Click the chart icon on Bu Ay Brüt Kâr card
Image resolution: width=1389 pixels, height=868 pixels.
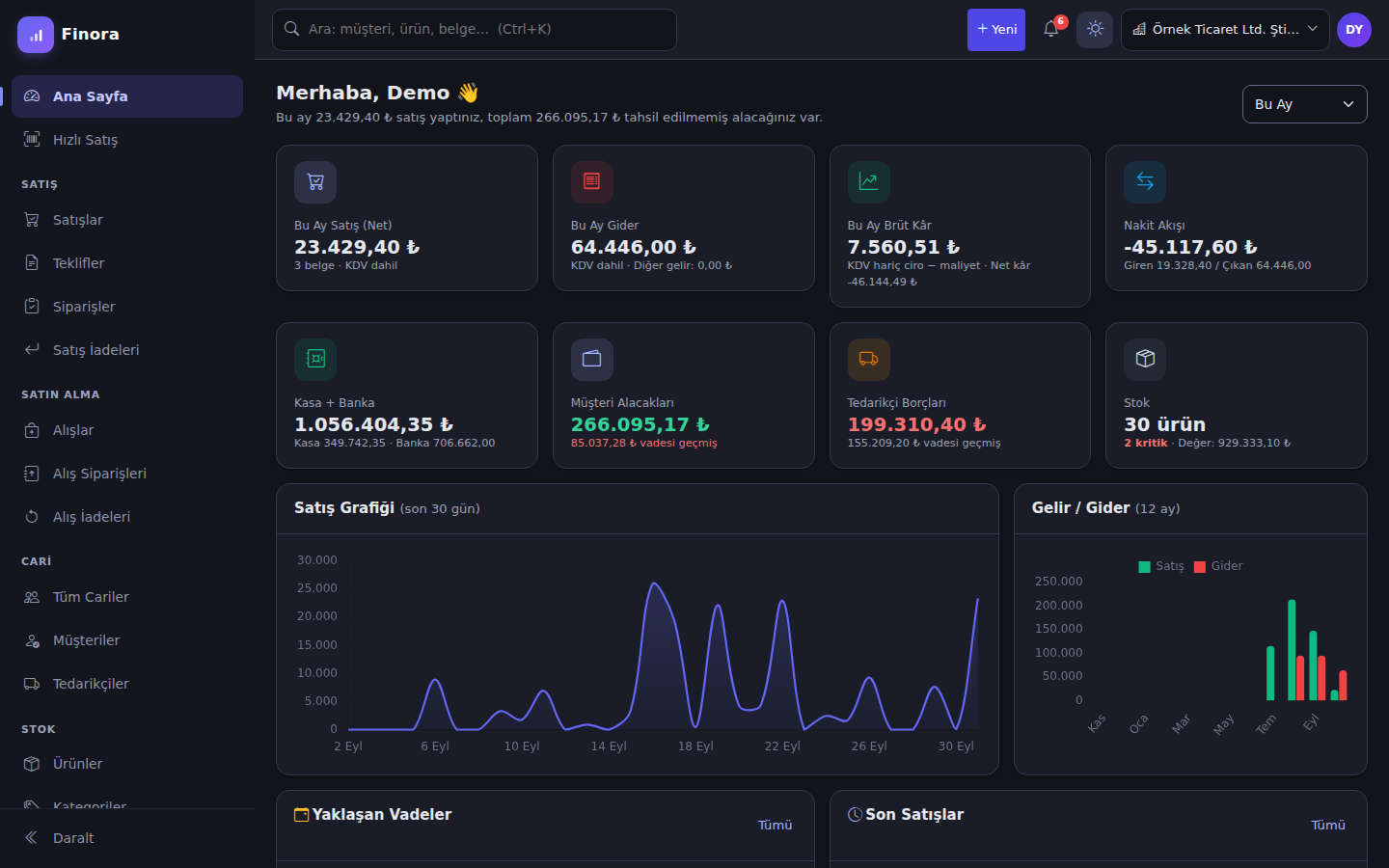868,182
